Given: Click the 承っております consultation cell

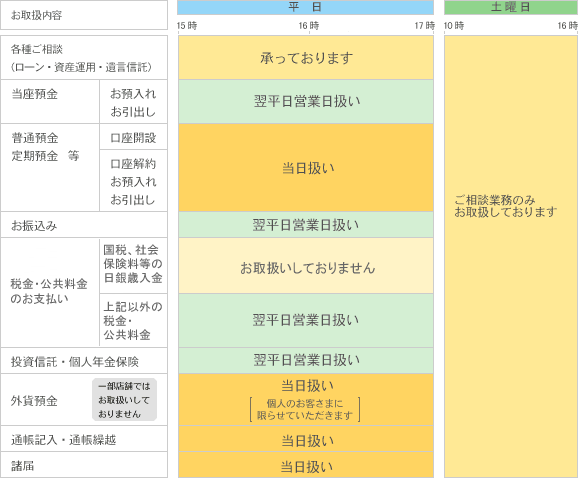Looking at the screenshot, I should tap(306, 57).
